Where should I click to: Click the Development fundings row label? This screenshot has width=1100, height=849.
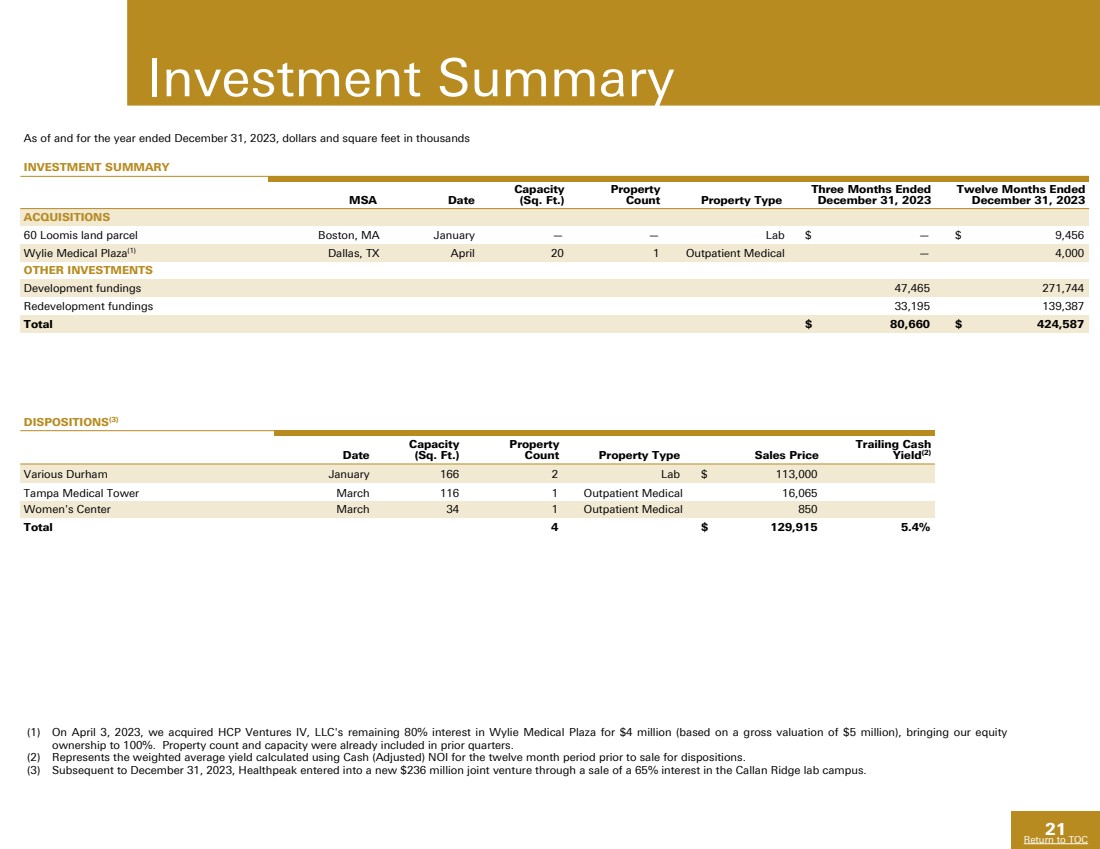[x=82, y=288]
